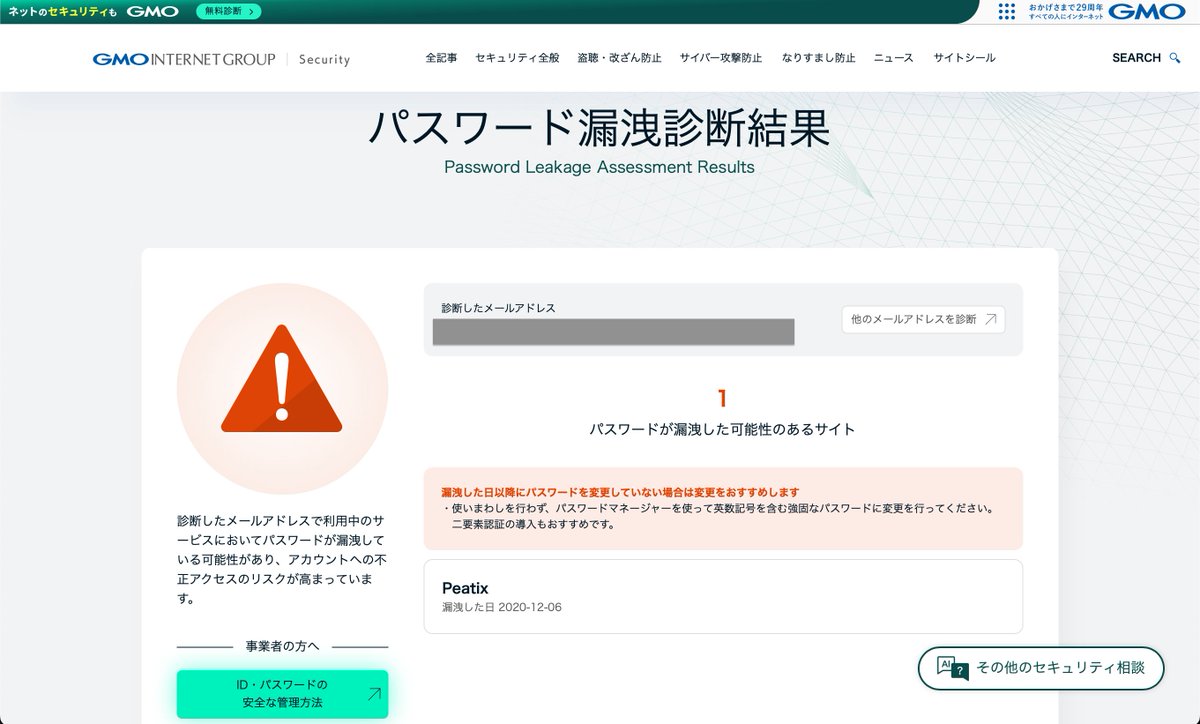Viewport: 1200px width, 724px height.
Task: Click the 他のメールアドレスを診断 button
Action: (923, 319)
